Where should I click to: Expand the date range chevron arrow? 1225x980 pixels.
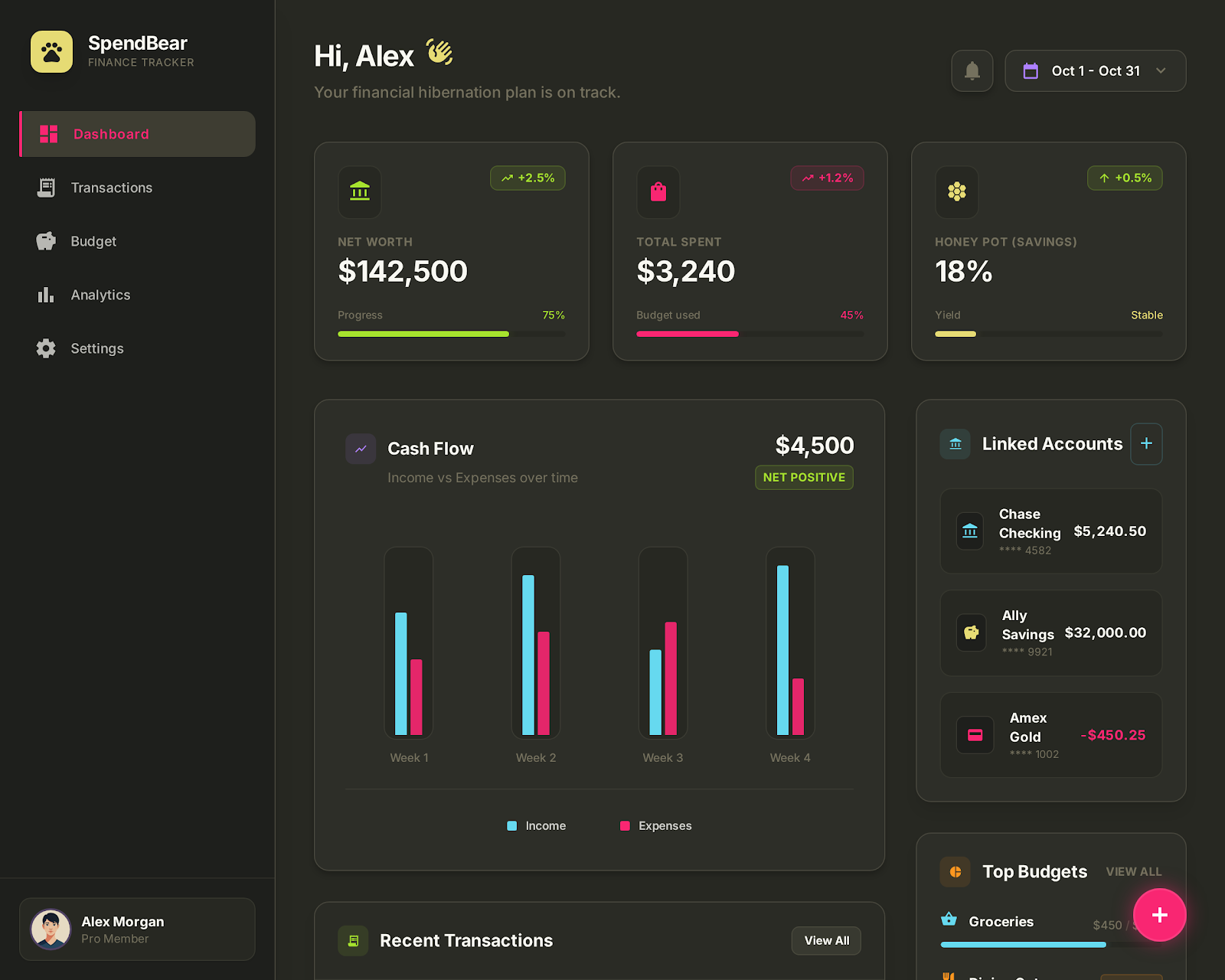pyautogui.click(x=1161, y=71)
